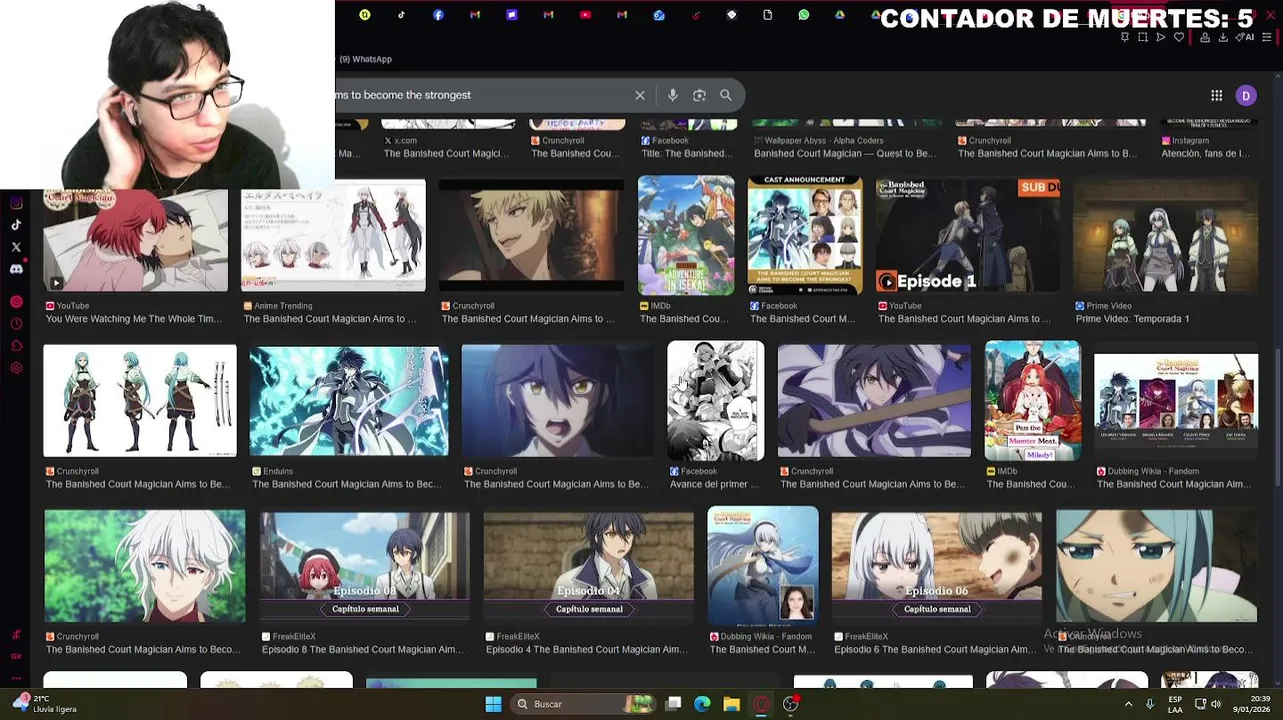The height and width of the screenshot is (720, 1283).
Task: Open Extensions cube icon in sidebar
Action: (x=16, y=346)
